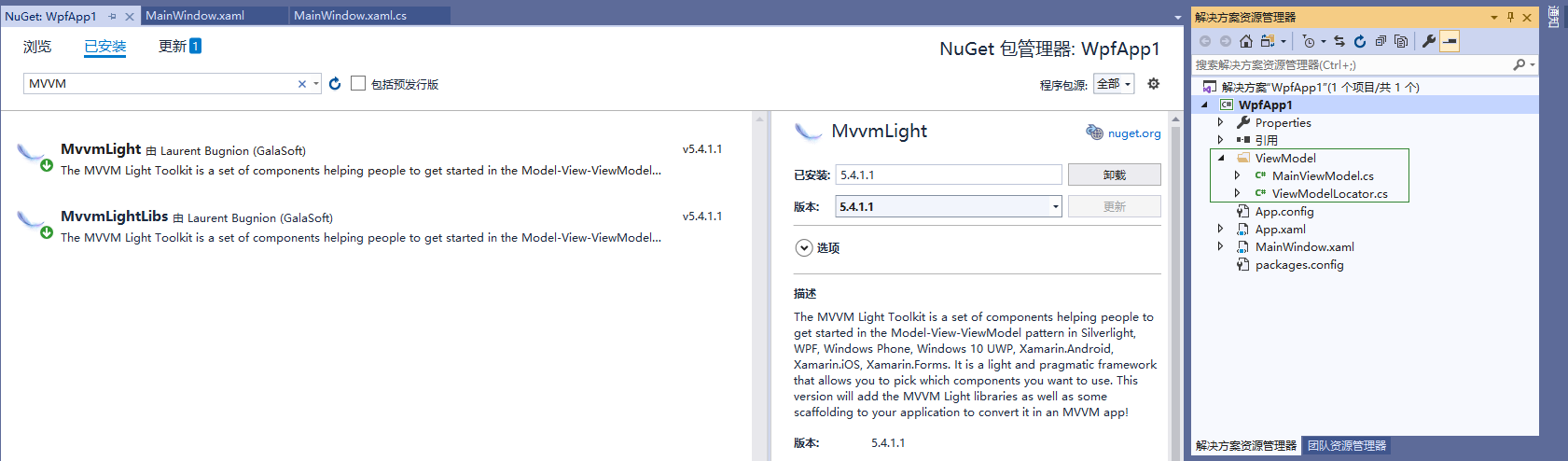Expand the References node
This screenshot has height=461, width=1568.
coord(1220,140)
